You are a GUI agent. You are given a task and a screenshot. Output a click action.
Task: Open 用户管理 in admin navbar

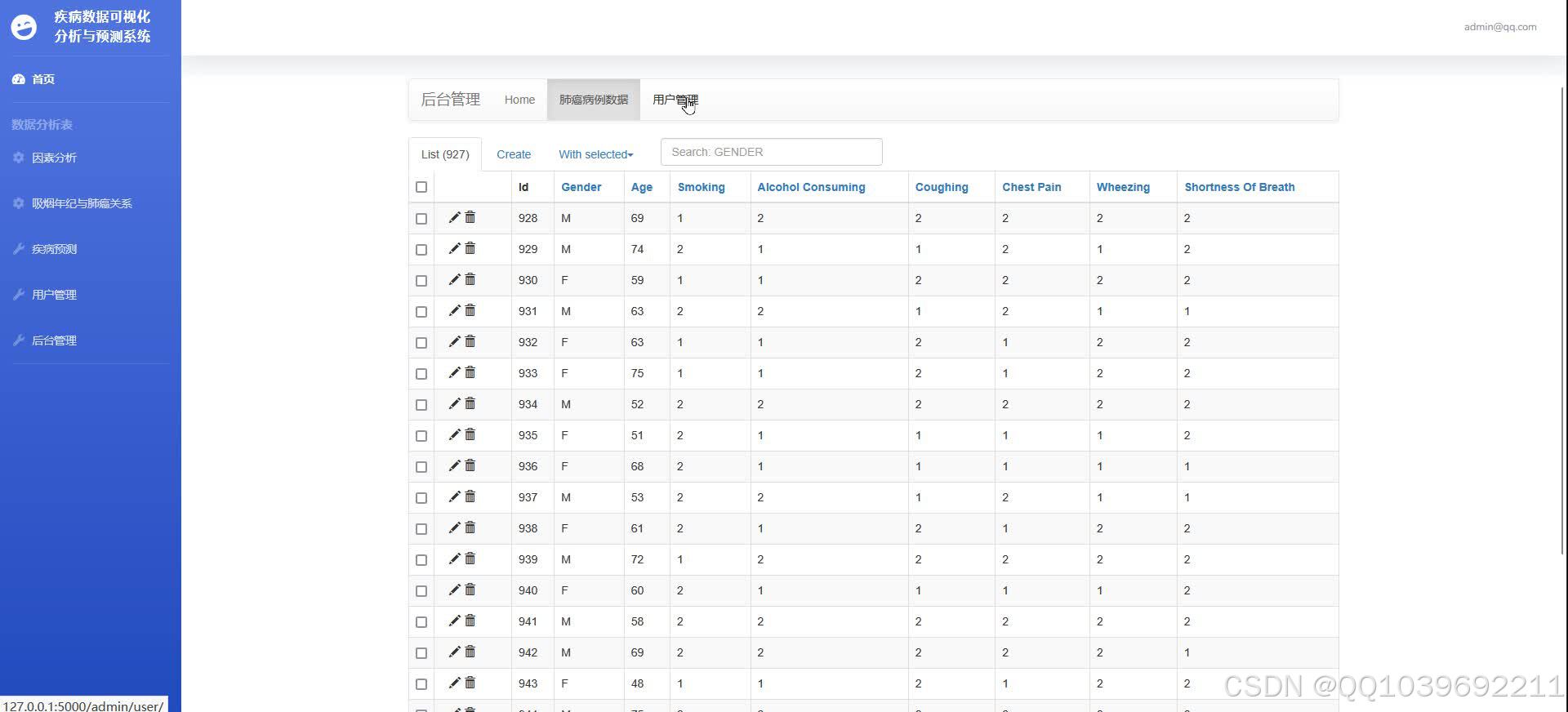(x=675, y=100)
